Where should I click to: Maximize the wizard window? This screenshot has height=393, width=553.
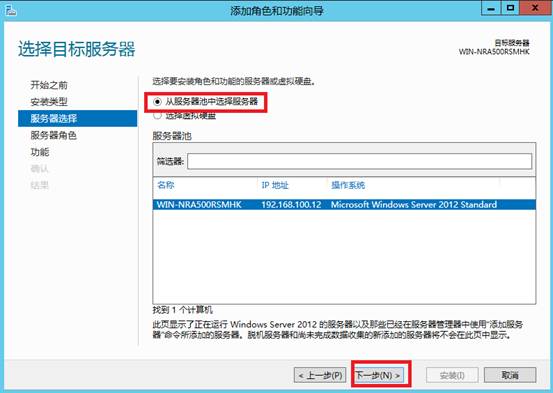click(x=510, y=8)
